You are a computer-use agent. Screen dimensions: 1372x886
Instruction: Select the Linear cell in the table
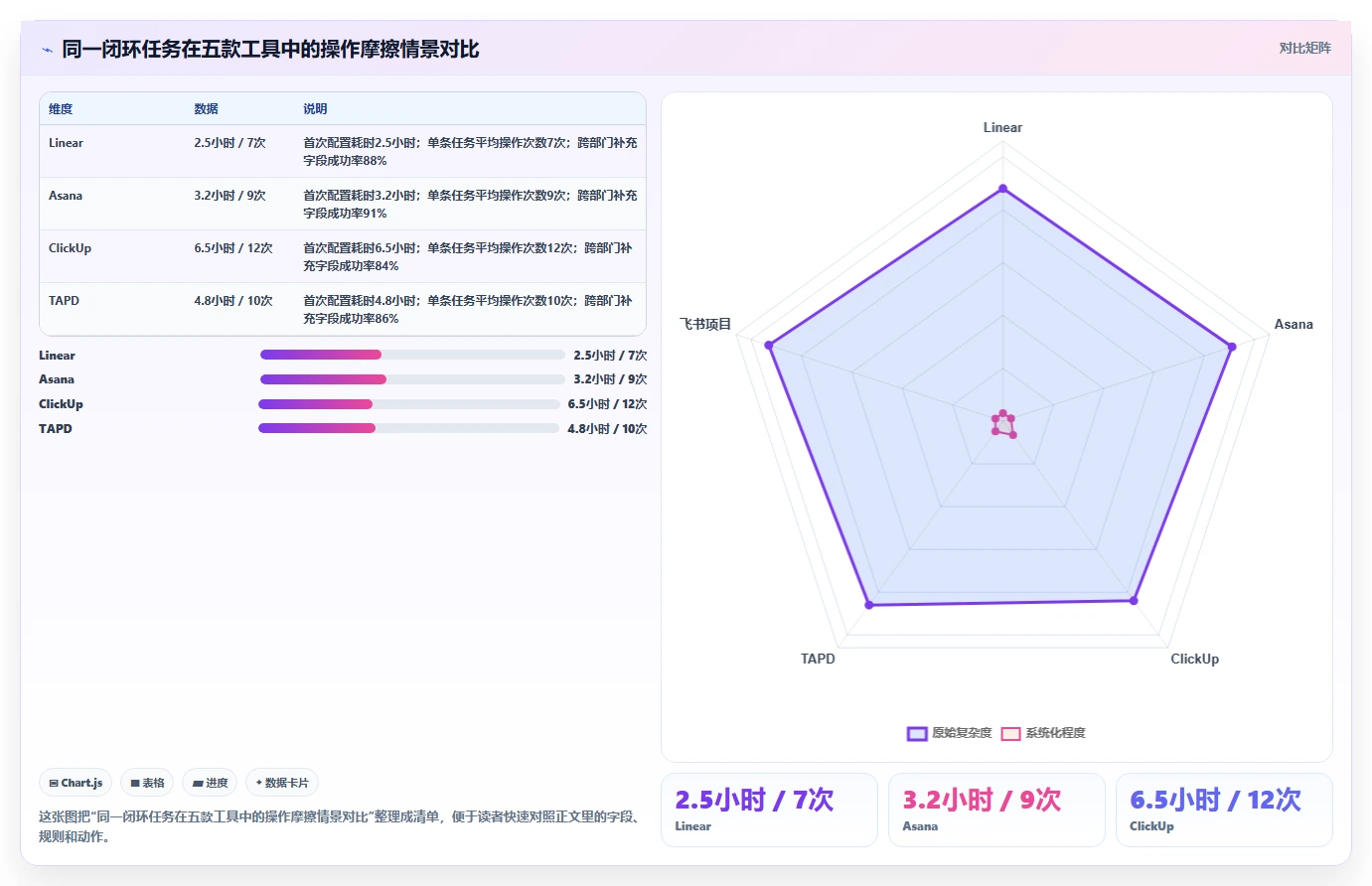click(66, 143)
